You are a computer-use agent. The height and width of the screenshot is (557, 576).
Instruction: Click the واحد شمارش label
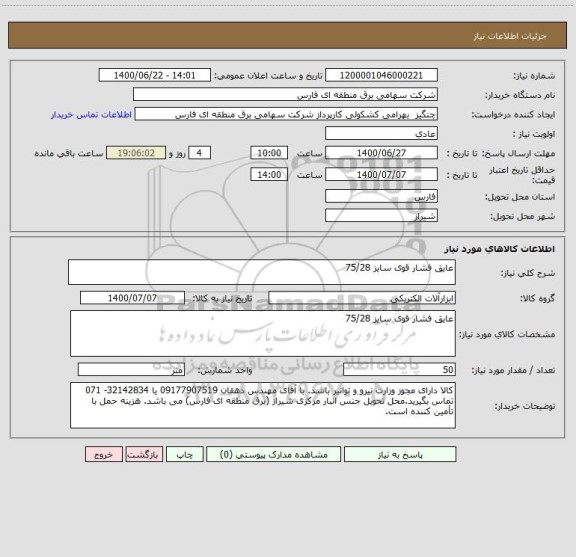pos(225,370)
